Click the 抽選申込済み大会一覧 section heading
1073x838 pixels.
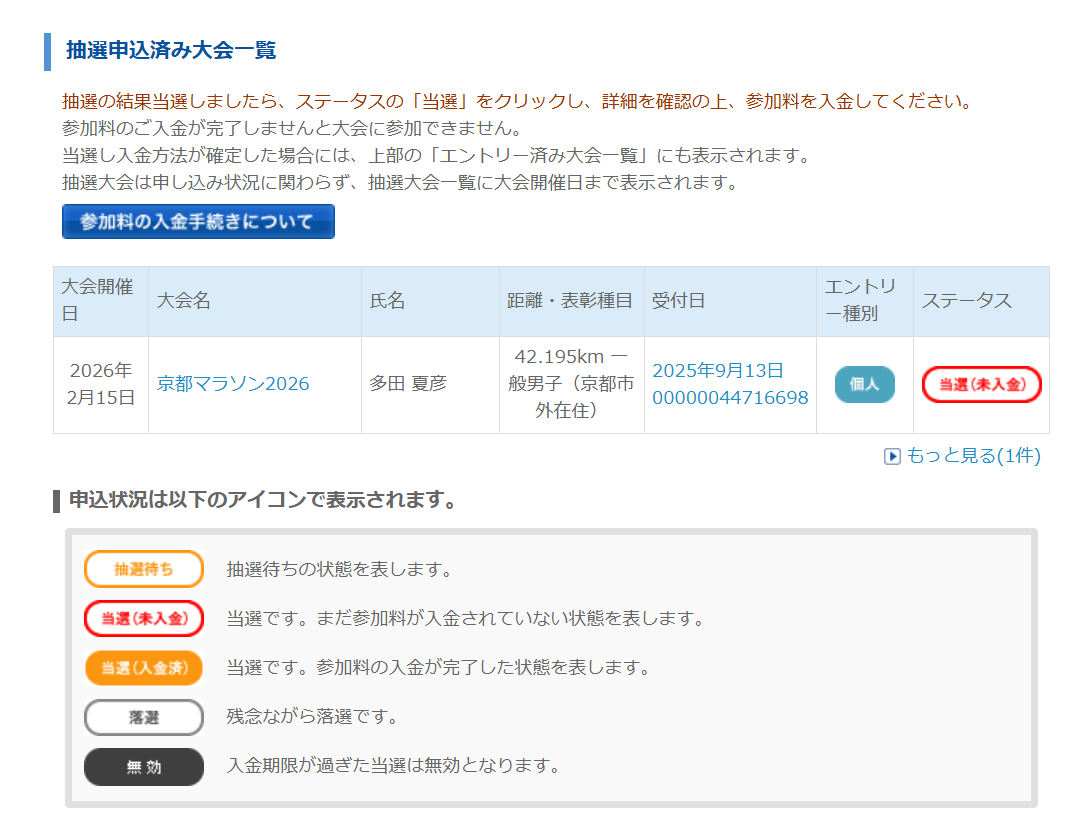point(171,50)
